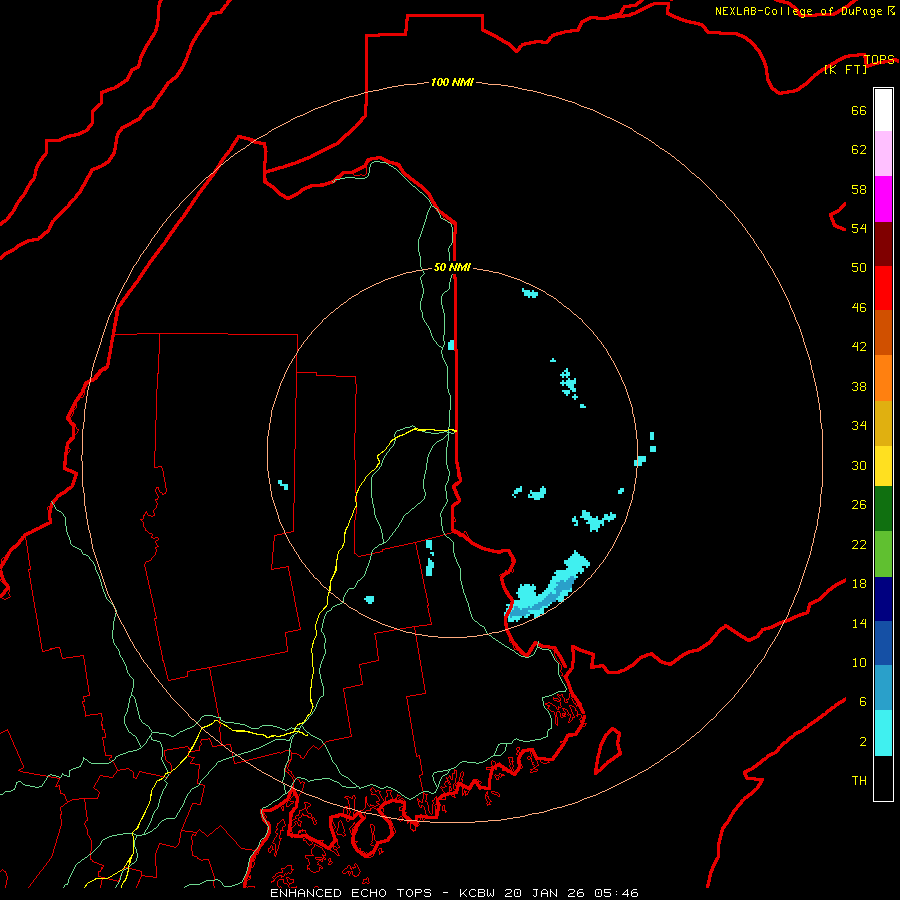Click the '22' legend value
900x900 pixels.
pos(859,544)
